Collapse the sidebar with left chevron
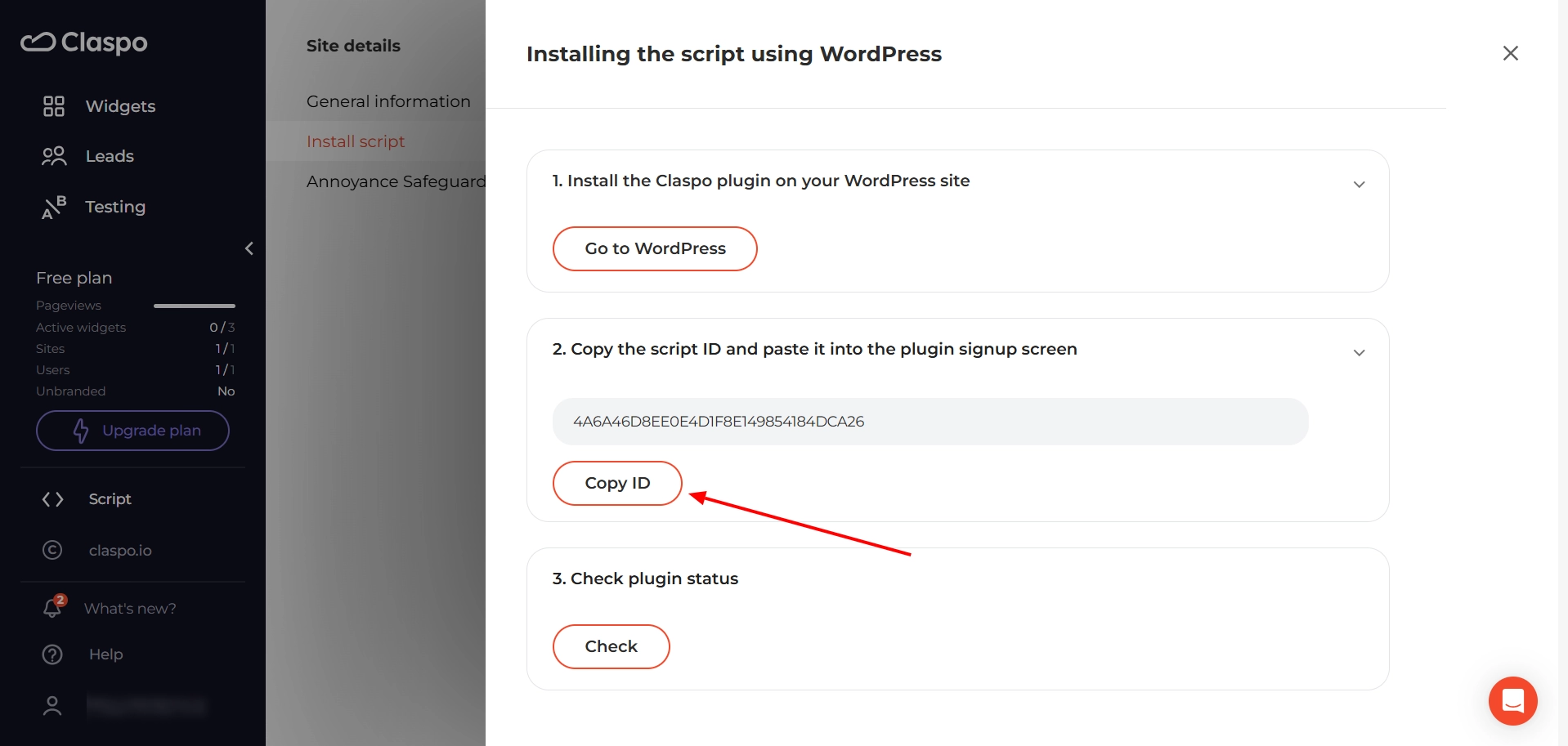The image size is (1568, 746). 249,248
